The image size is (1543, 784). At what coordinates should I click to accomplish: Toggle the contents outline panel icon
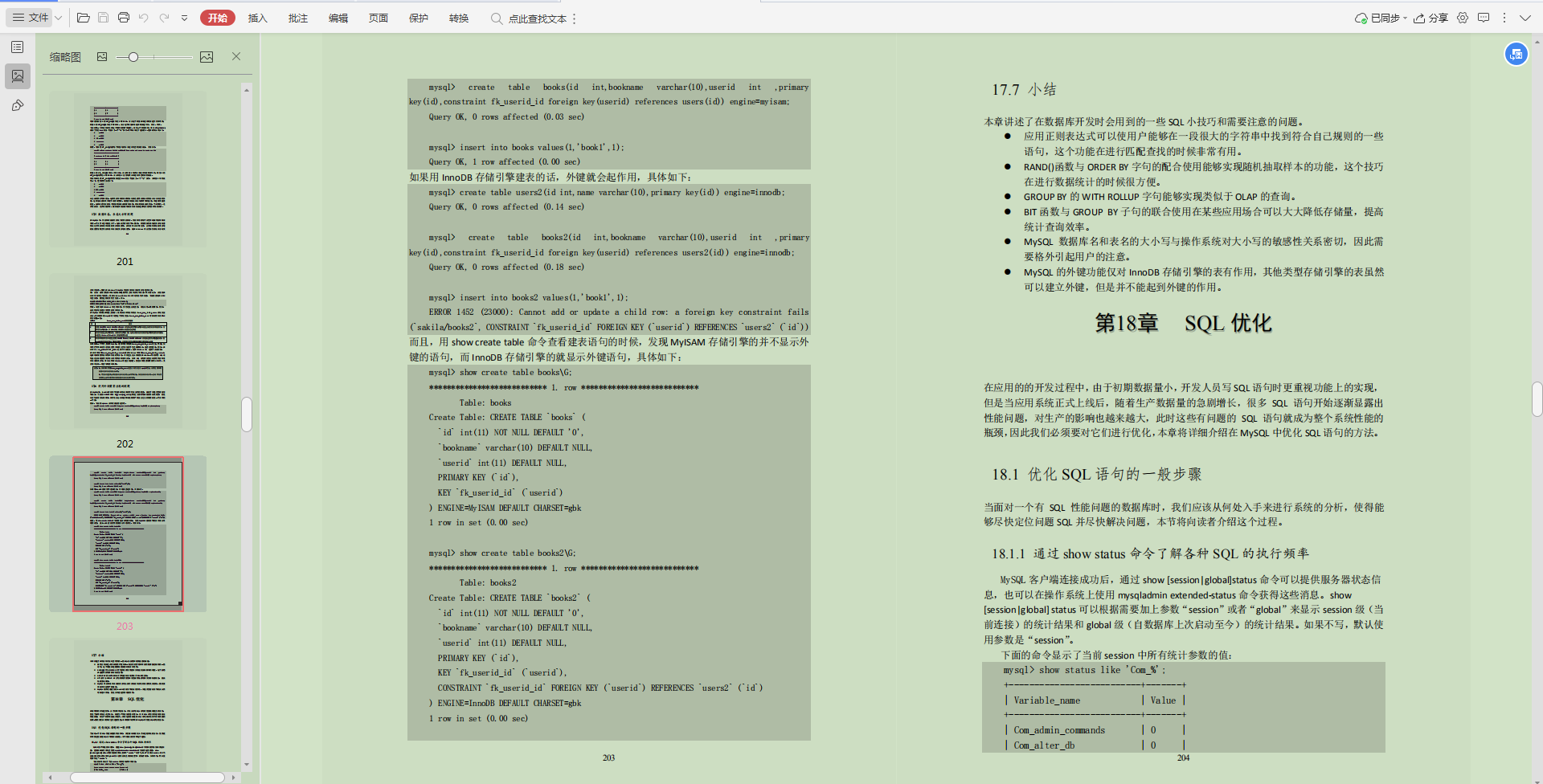18,47
